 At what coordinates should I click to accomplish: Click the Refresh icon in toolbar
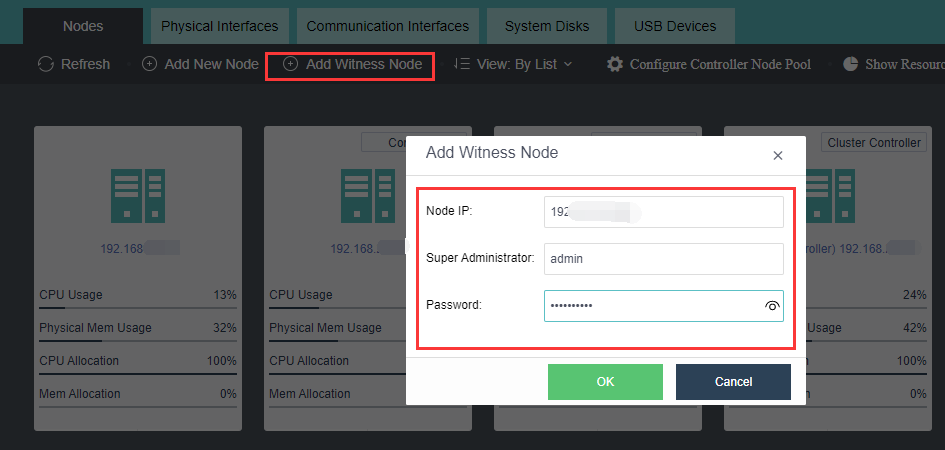[45, 64]
